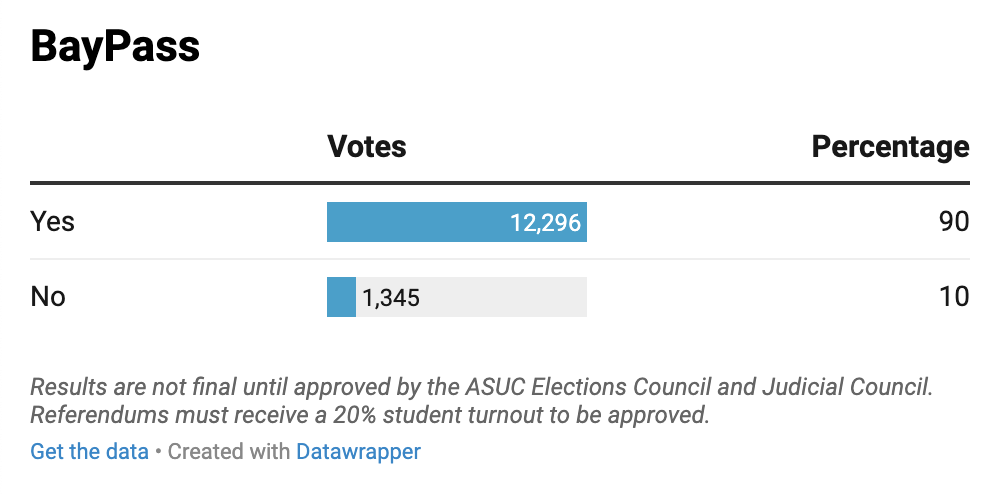
Task: Sort by the Percentage column header
Action: [x=890, y=147]
